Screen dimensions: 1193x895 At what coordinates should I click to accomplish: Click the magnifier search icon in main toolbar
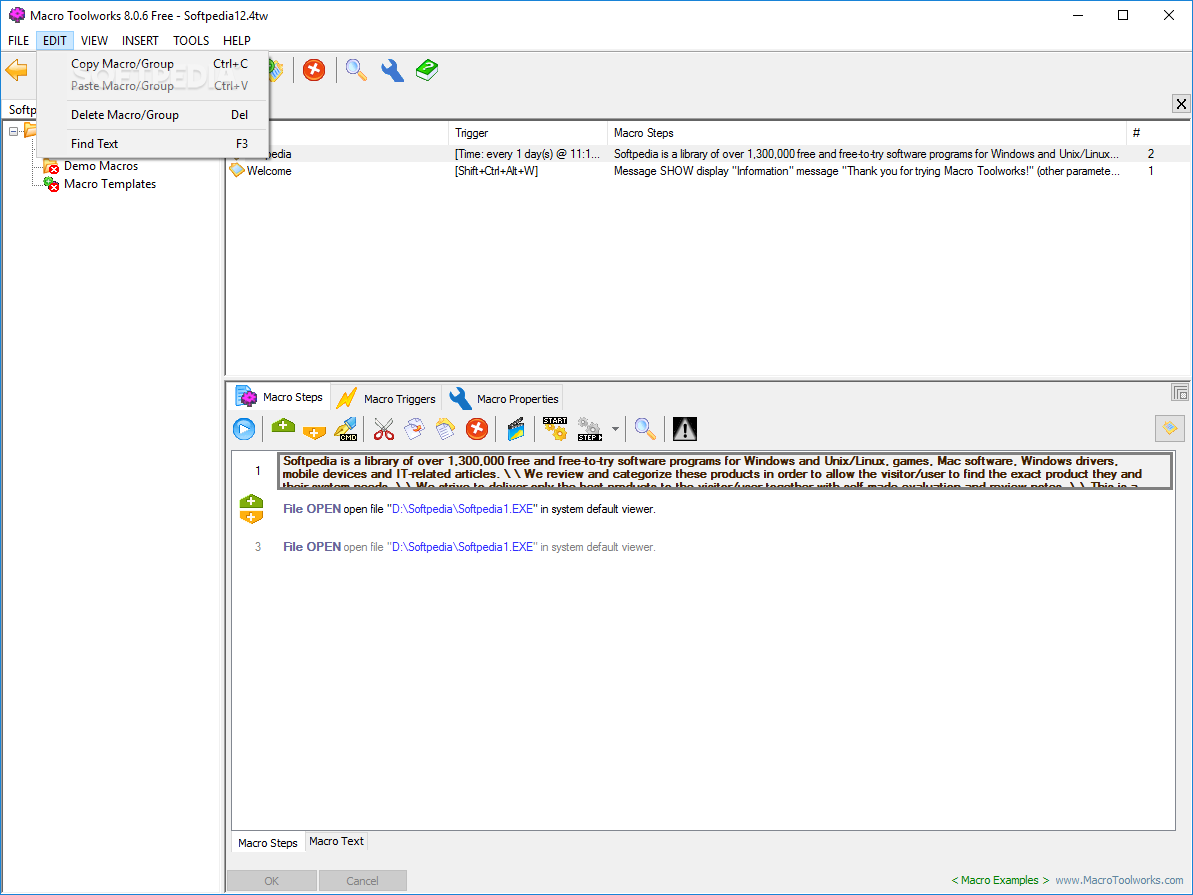355,70
